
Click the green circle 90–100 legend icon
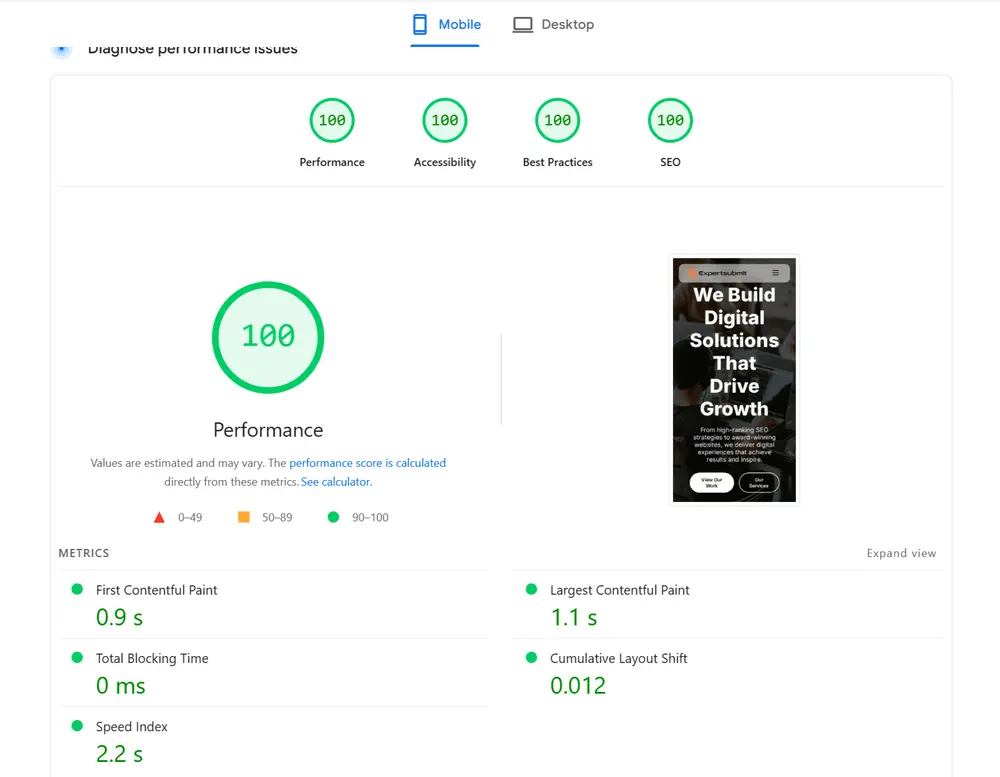pos(333,517)
